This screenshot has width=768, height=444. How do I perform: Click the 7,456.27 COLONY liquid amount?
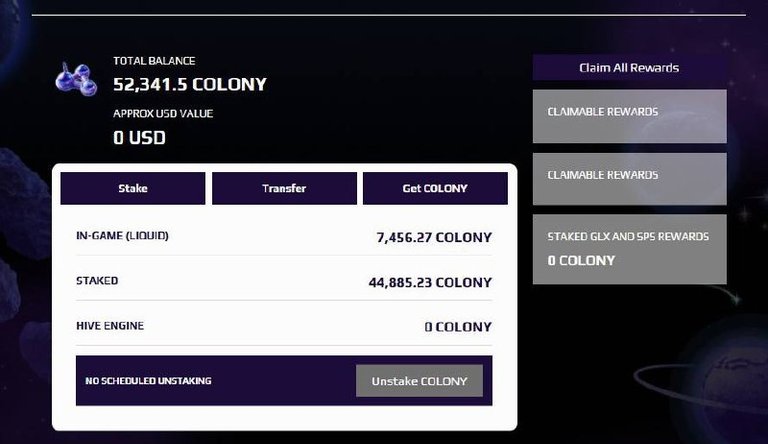(434, 238)
